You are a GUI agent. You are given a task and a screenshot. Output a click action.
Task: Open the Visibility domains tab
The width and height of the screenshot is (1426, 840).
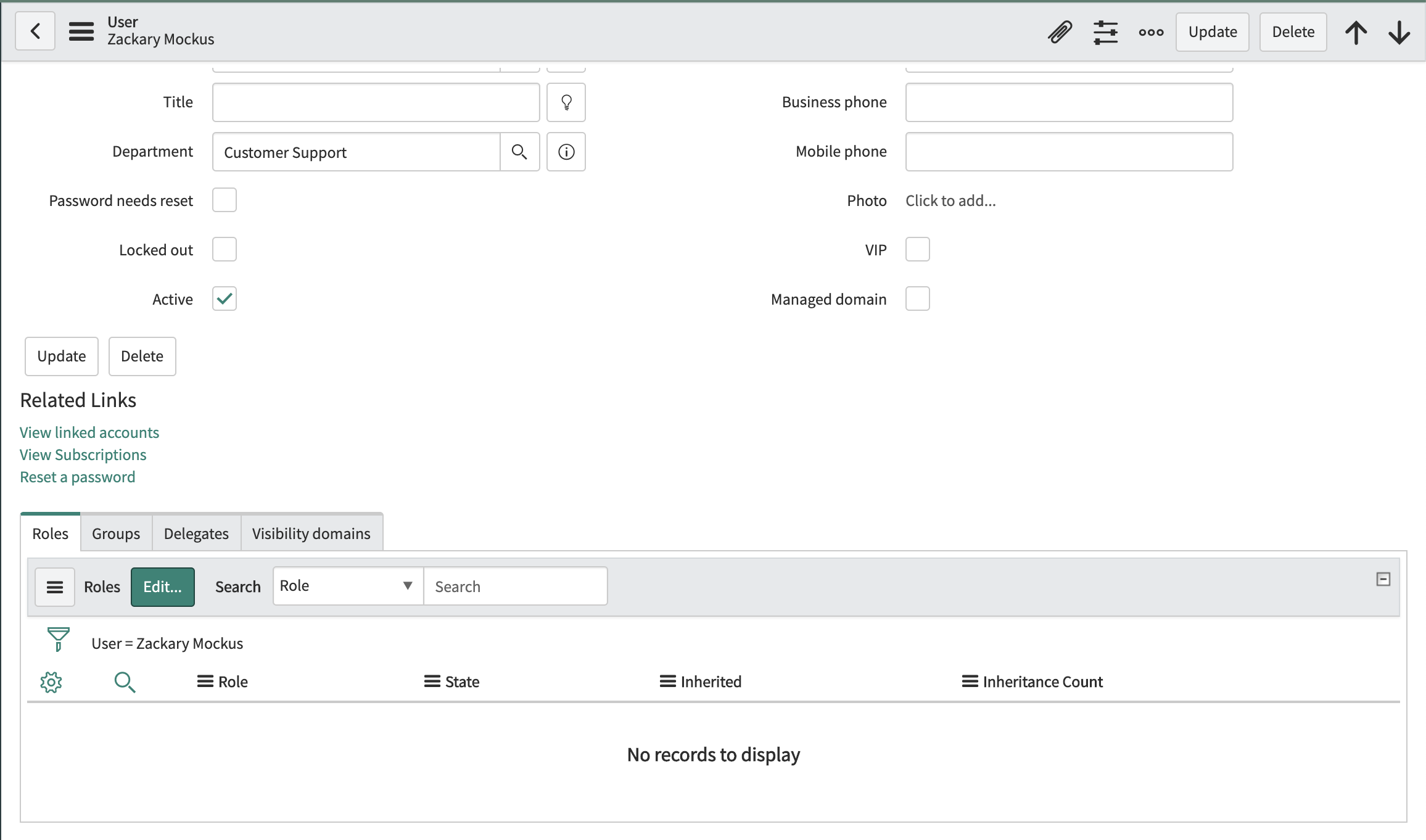311,533
